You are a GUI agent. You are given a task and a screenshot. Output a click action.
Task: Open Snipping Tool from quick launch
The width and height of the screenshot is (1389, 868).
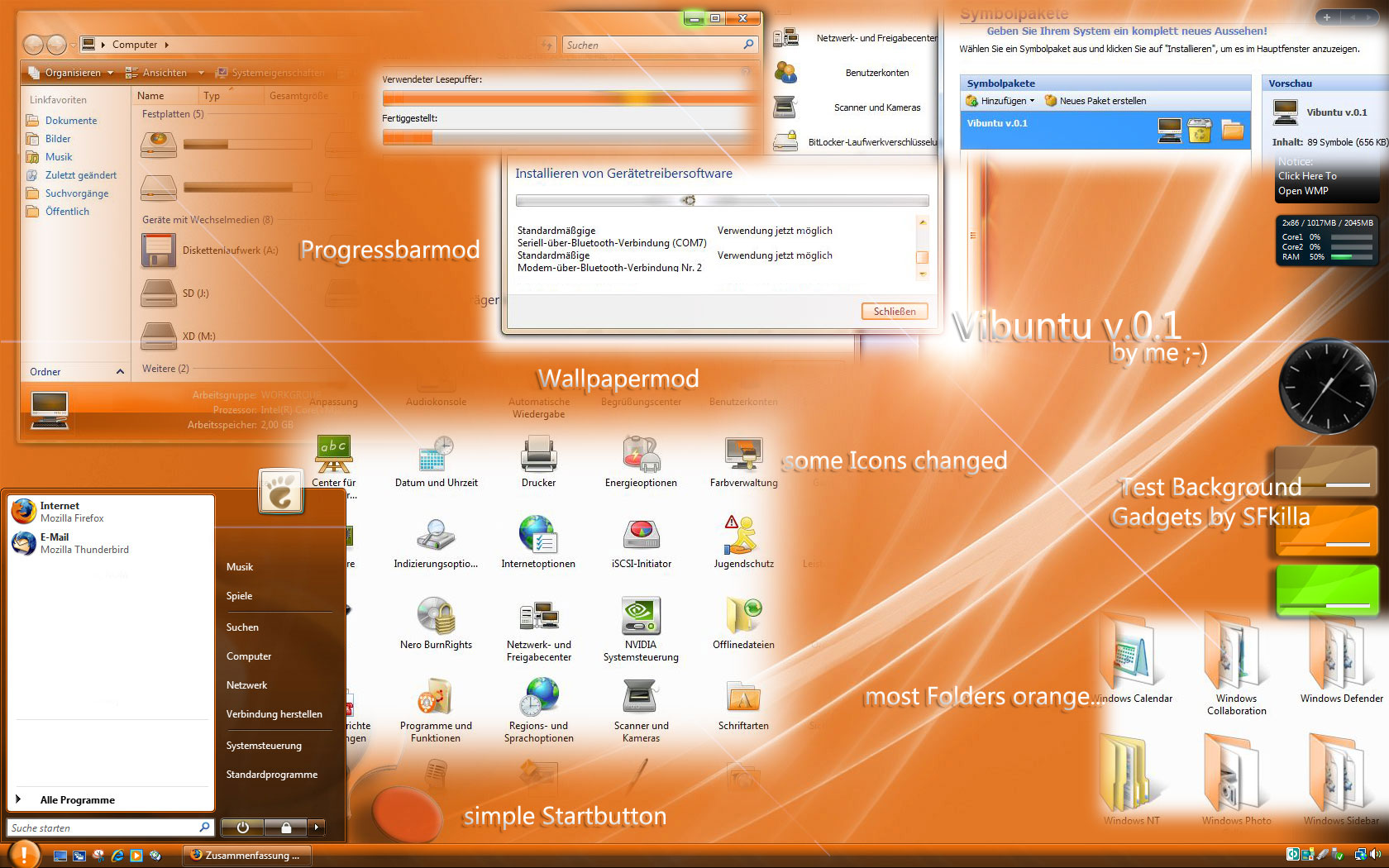tap(98, 856)
